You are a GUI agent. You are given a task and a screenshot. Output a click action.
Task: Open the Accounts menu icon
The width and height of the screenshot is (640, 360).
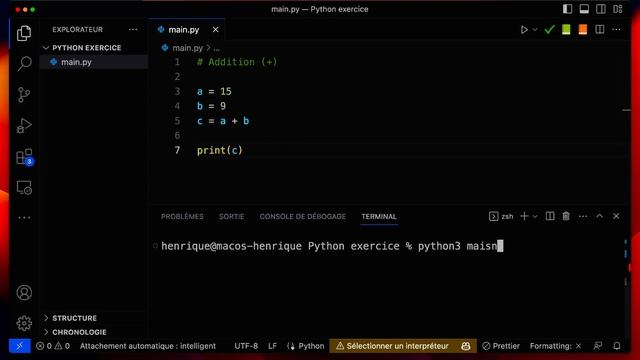click(x=24, y=293)
